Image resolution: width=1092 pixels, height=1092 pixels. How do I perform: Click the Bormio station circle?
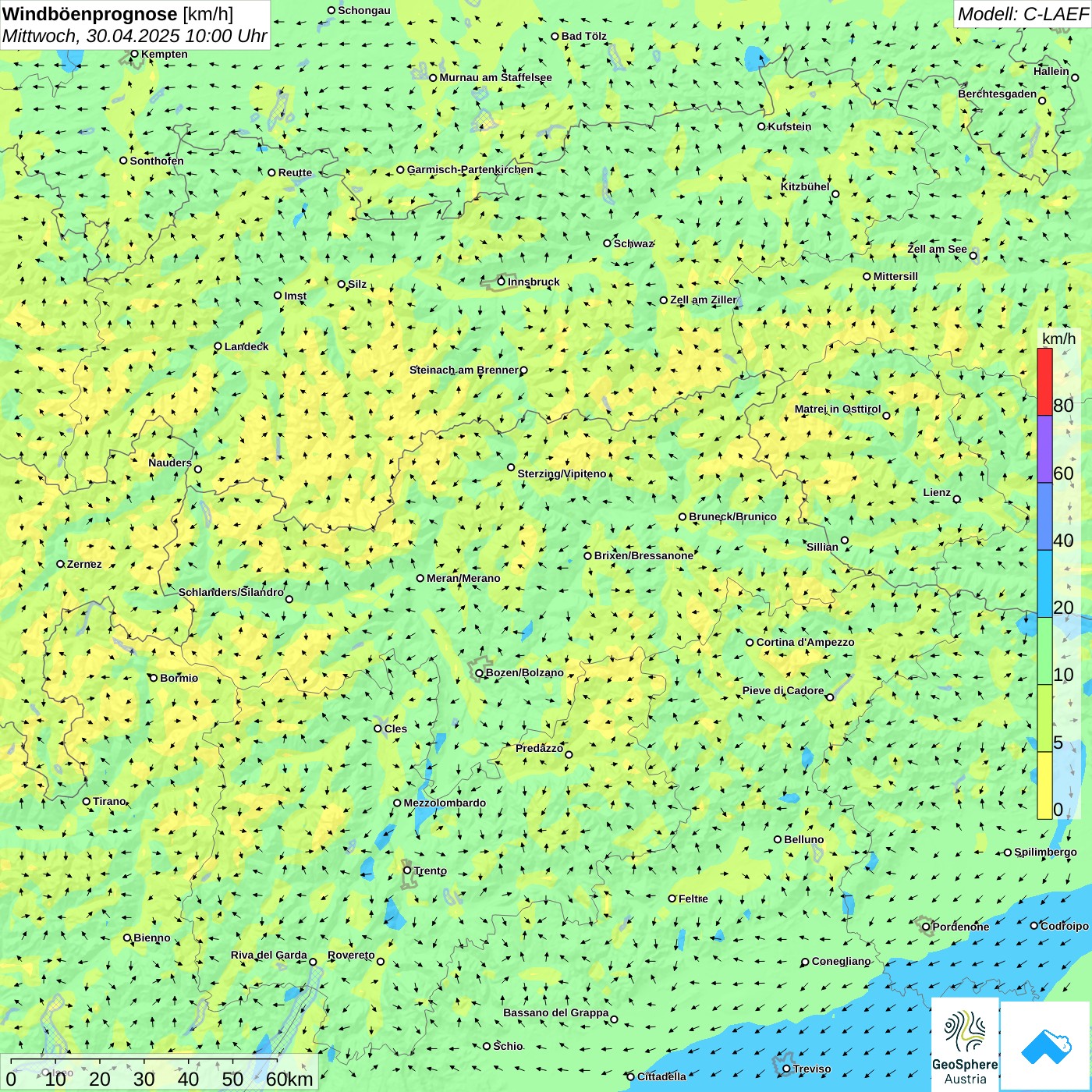(x=154, y=678)
